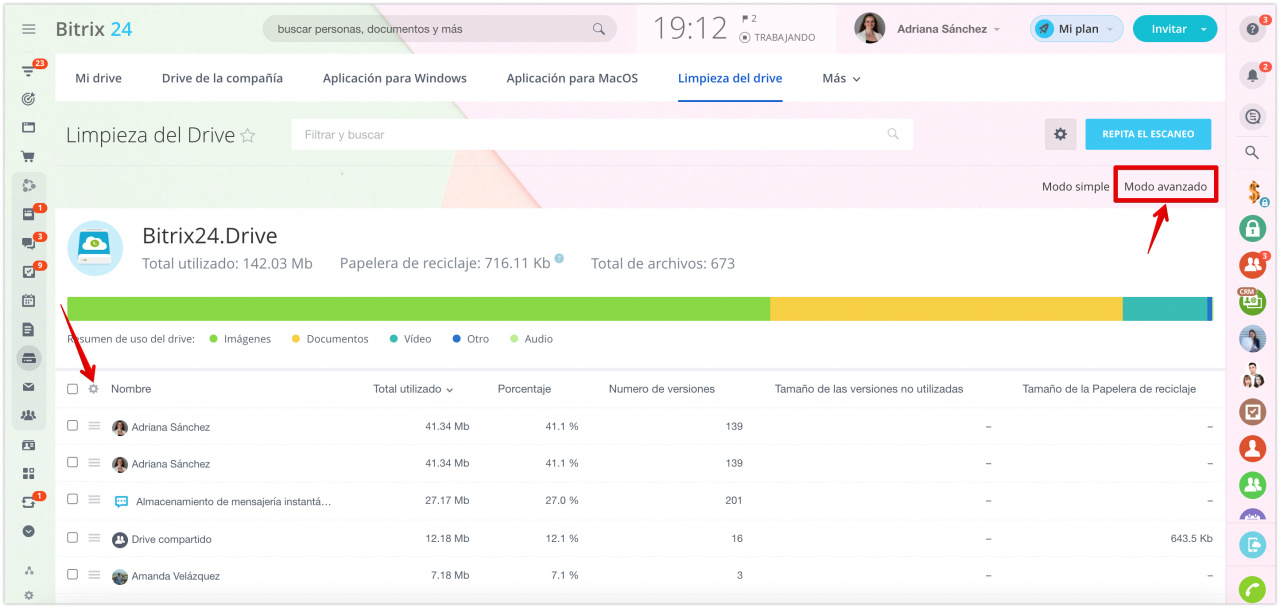The height and width of the screenshot is (608, 1280).
Task: Open the Feed icon with 23 badge
Action: [29, 72]
